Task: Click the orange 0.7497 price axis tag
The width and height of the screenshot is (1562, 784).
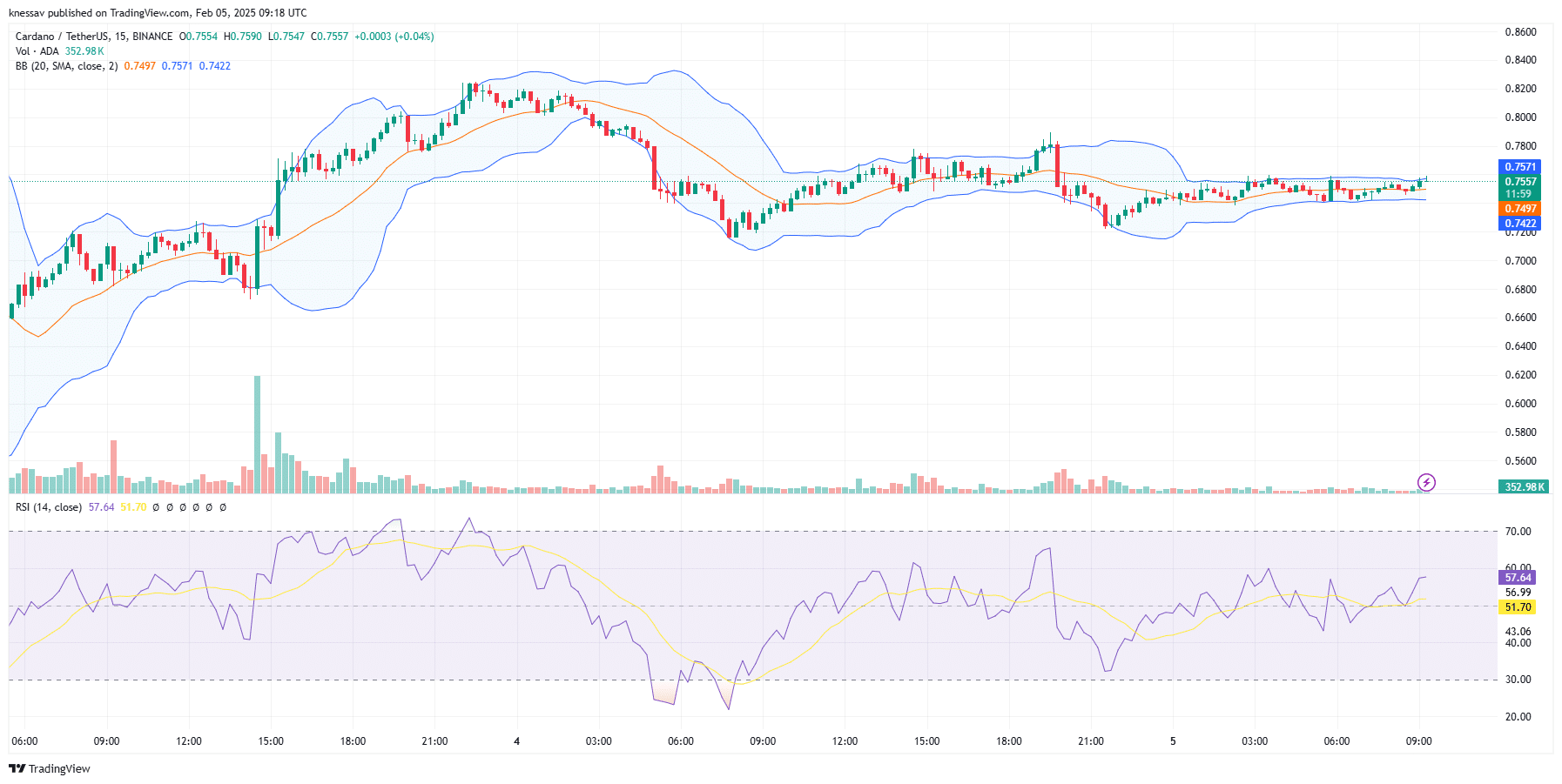Action: [1520, 209]
